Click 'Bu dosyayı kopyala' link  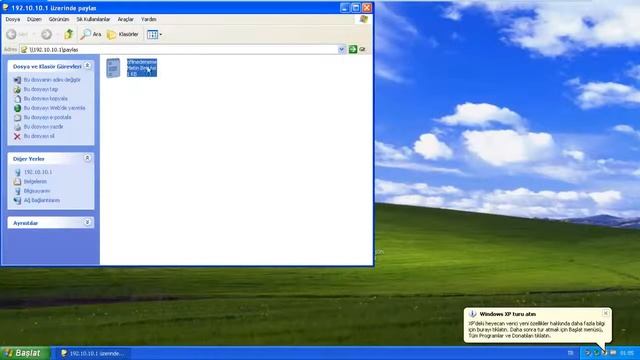46,99
